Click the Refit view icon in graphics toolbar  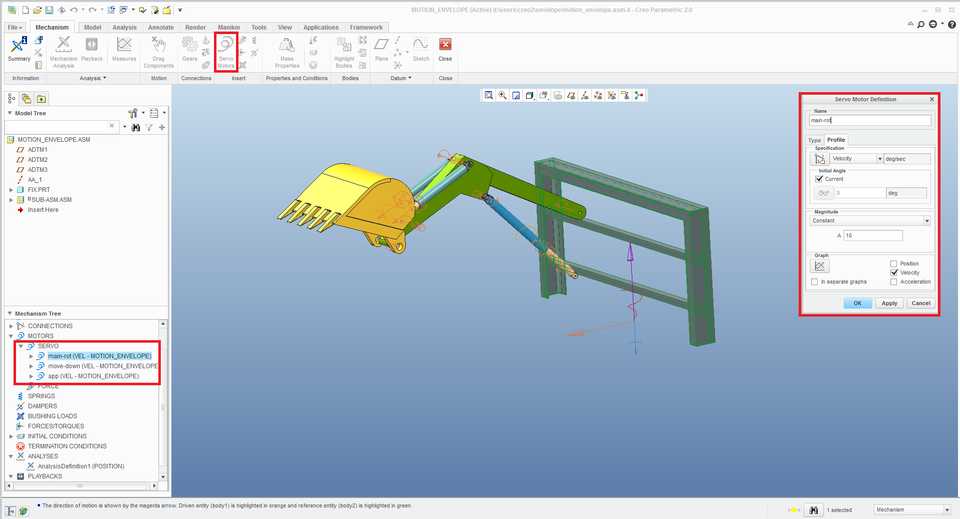(489, 95)
